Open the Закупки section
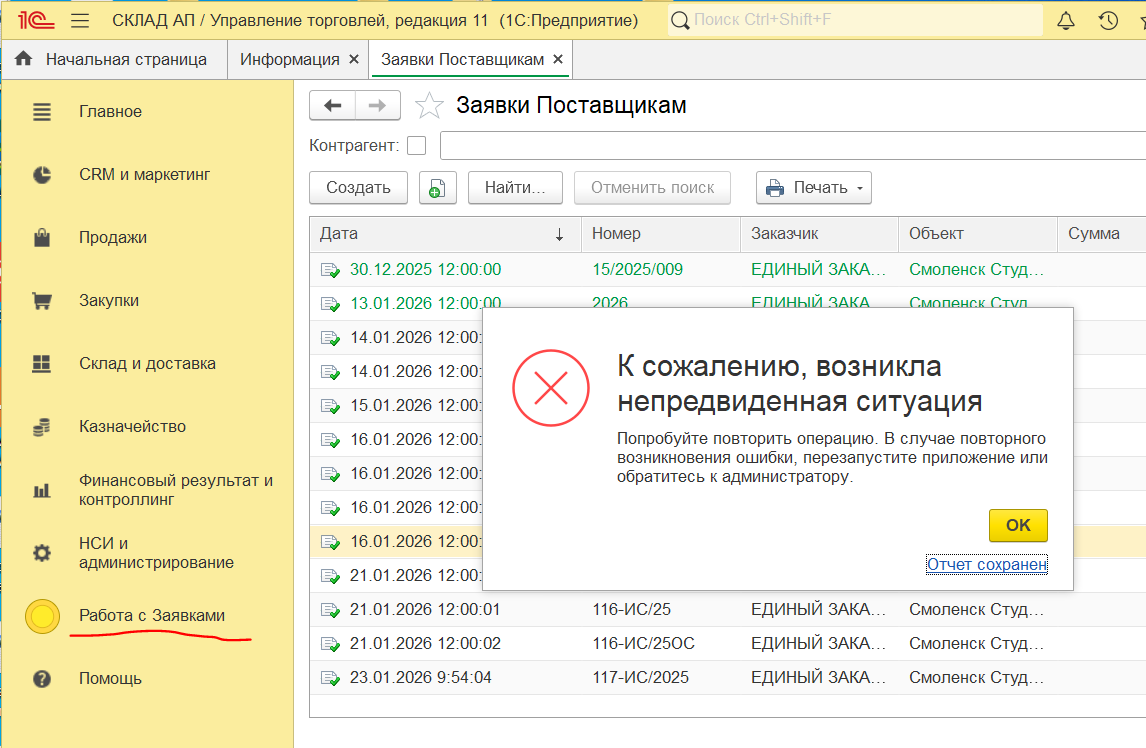This screenshot has width=1146, height=748. (109, 301)
